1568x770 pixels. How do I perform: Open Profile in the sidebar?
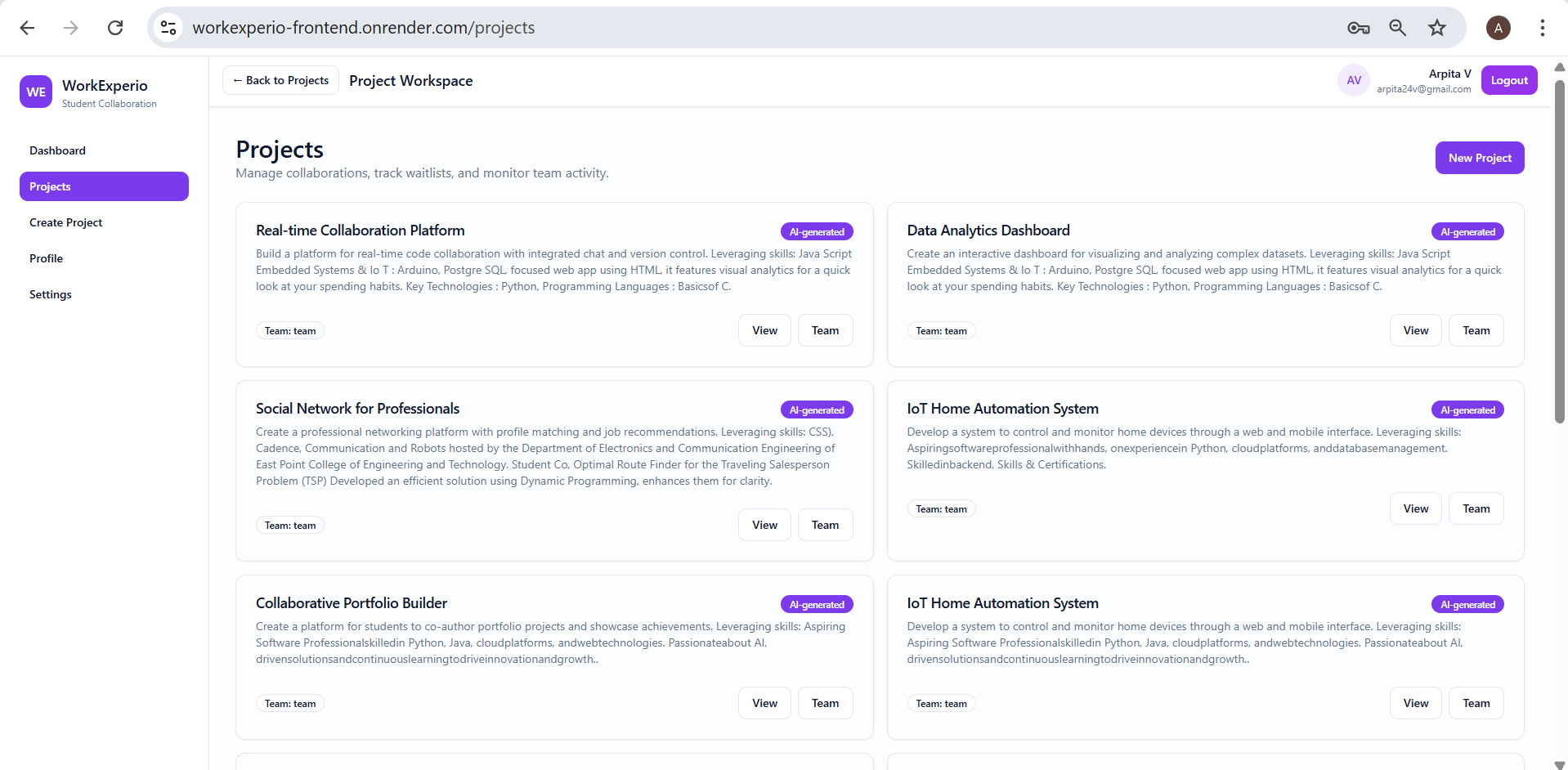[x=104, y=258]
